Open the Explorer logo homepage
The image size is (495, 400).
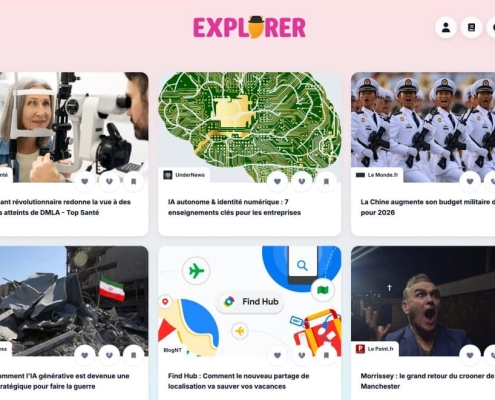click(249, 27)
